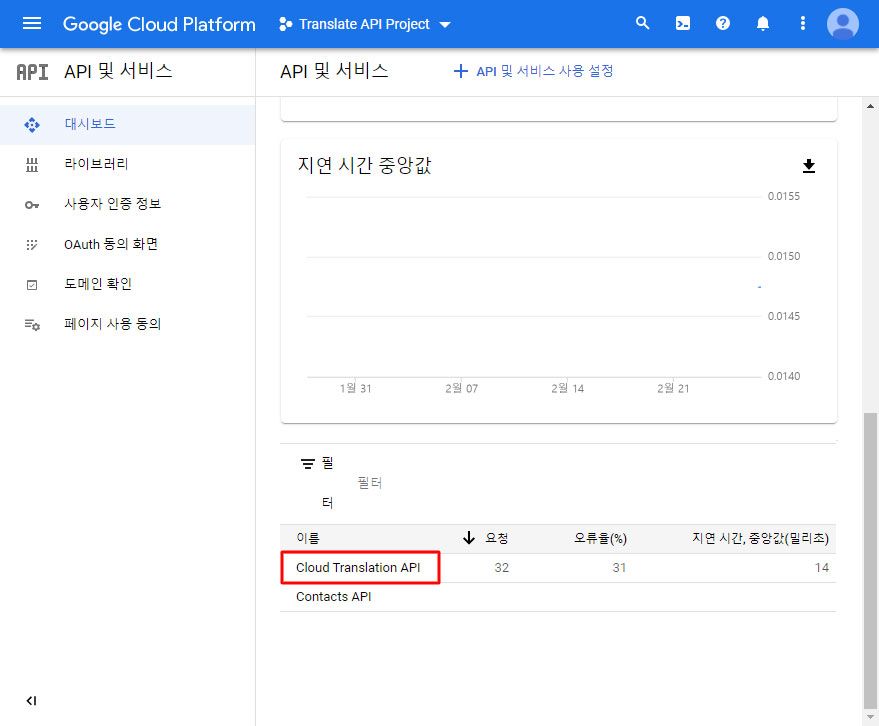Collapse the sidebar with the arrow icon

point(31,701)
